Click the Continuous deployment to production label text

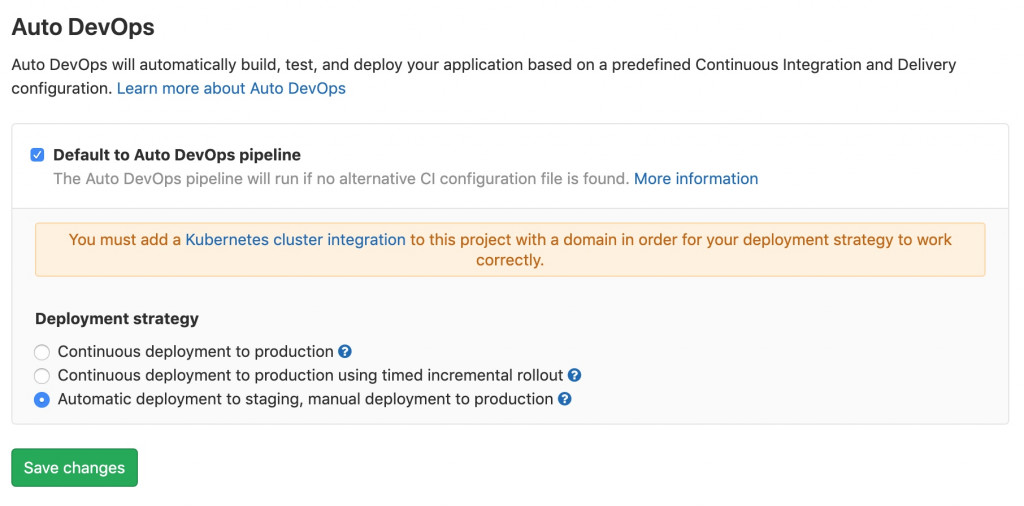[195, 352]
